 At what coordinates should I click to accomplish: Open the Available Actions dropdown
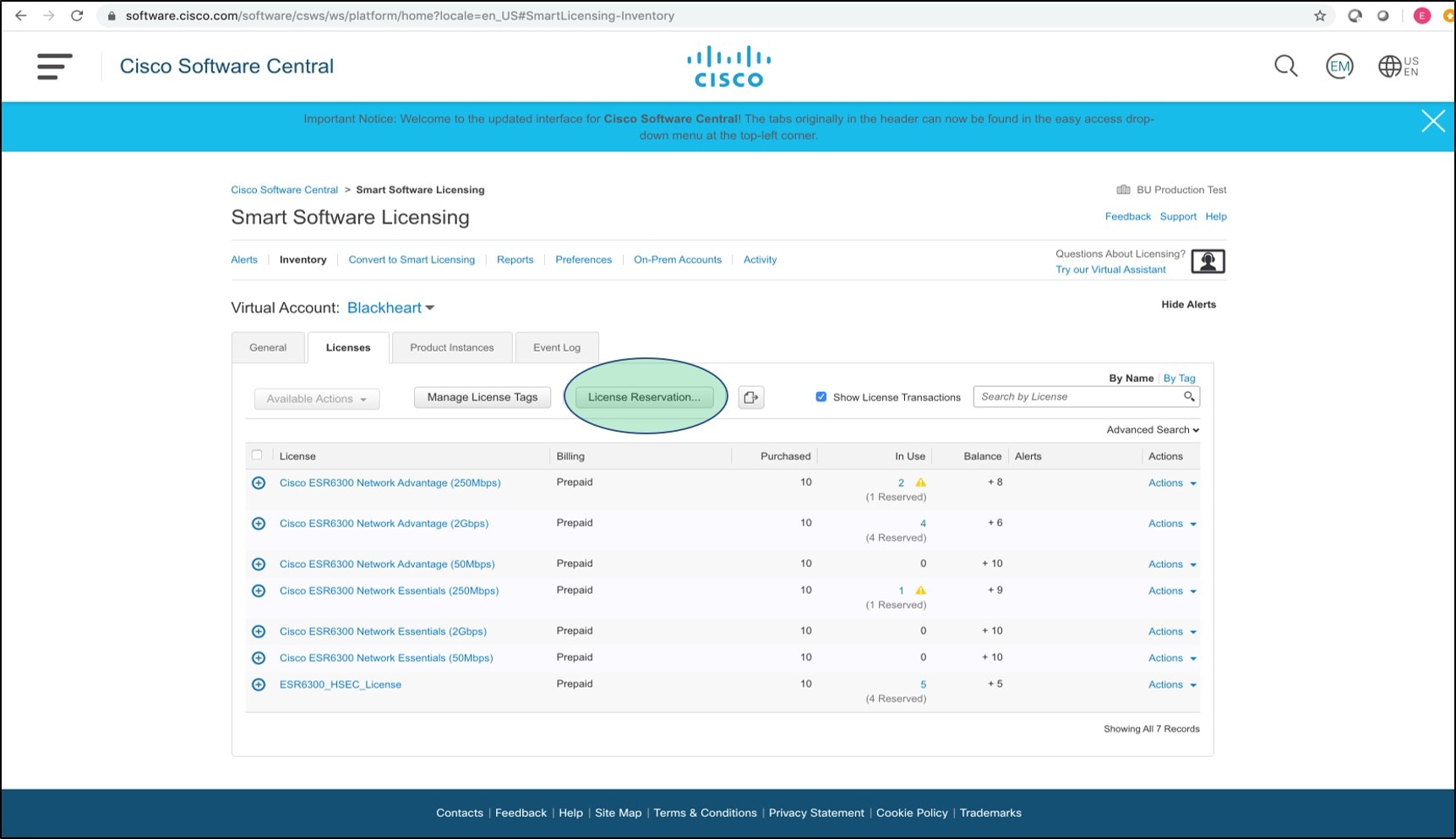317,399
